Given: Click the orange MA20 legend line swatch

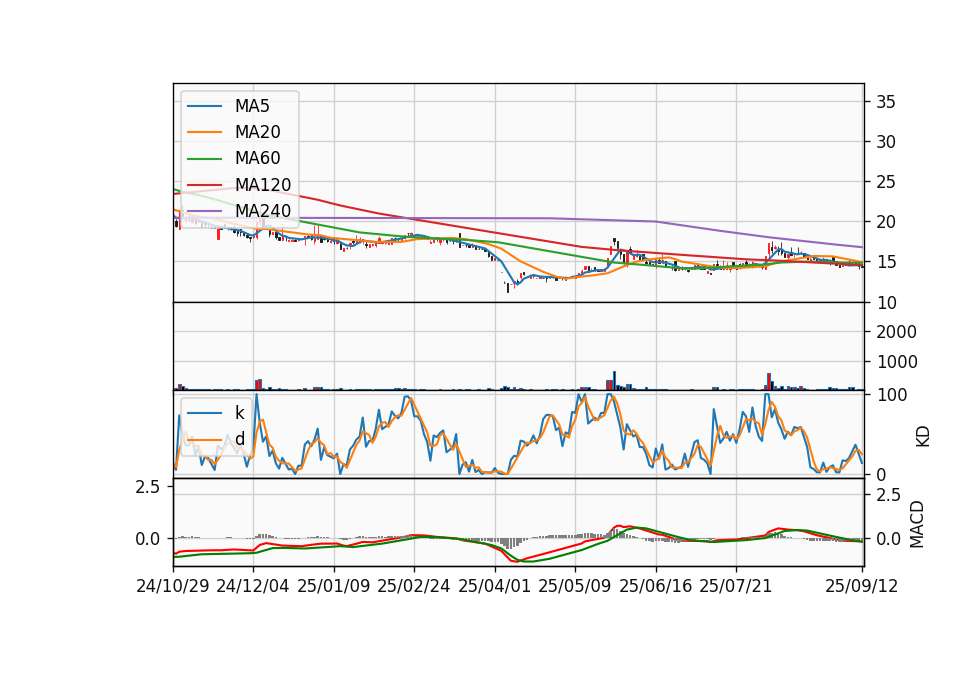Looking at the screenshot, I should pos(204,132).
